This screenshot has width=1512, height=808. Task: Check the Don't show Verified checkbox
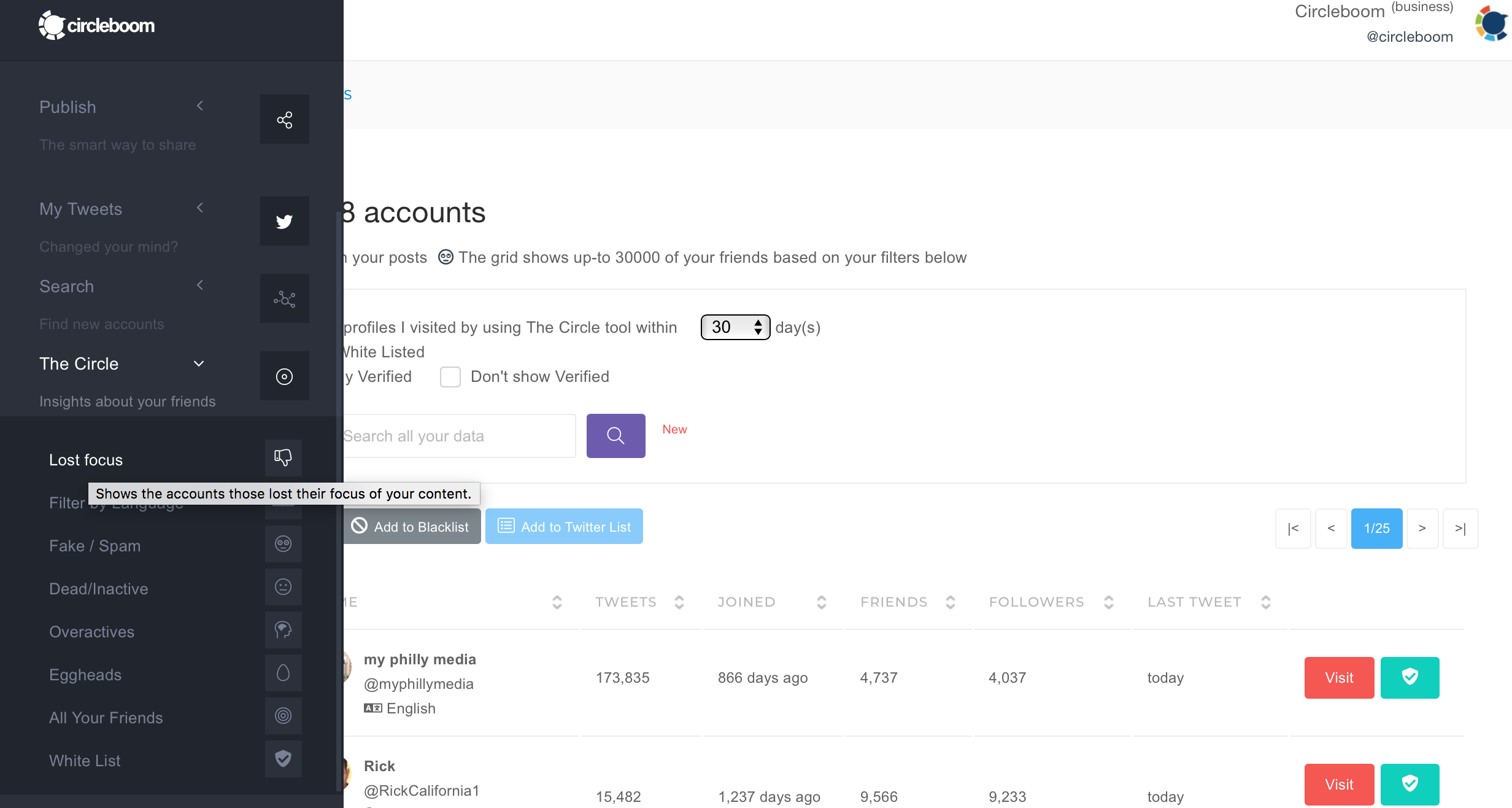pos(450,377)
